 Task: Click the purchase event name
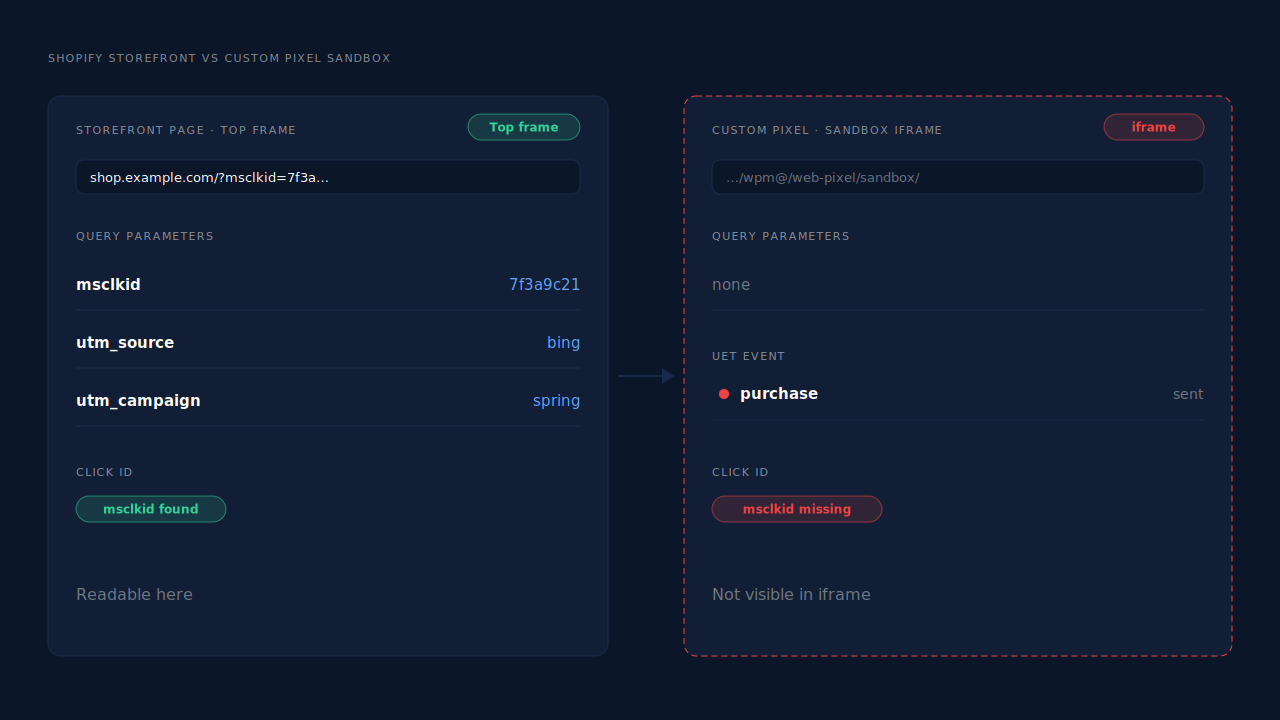779,394
